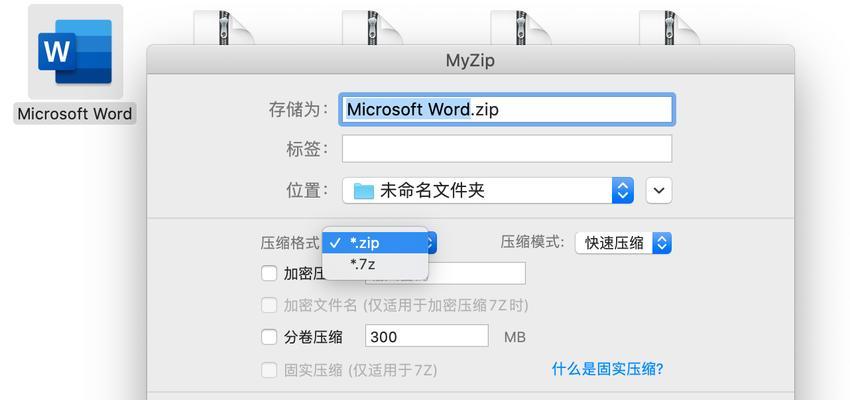Choose the *.7z format option
The height and width of the screenshot is (400, 850).
pyautogui.click(x=375, y=264)
